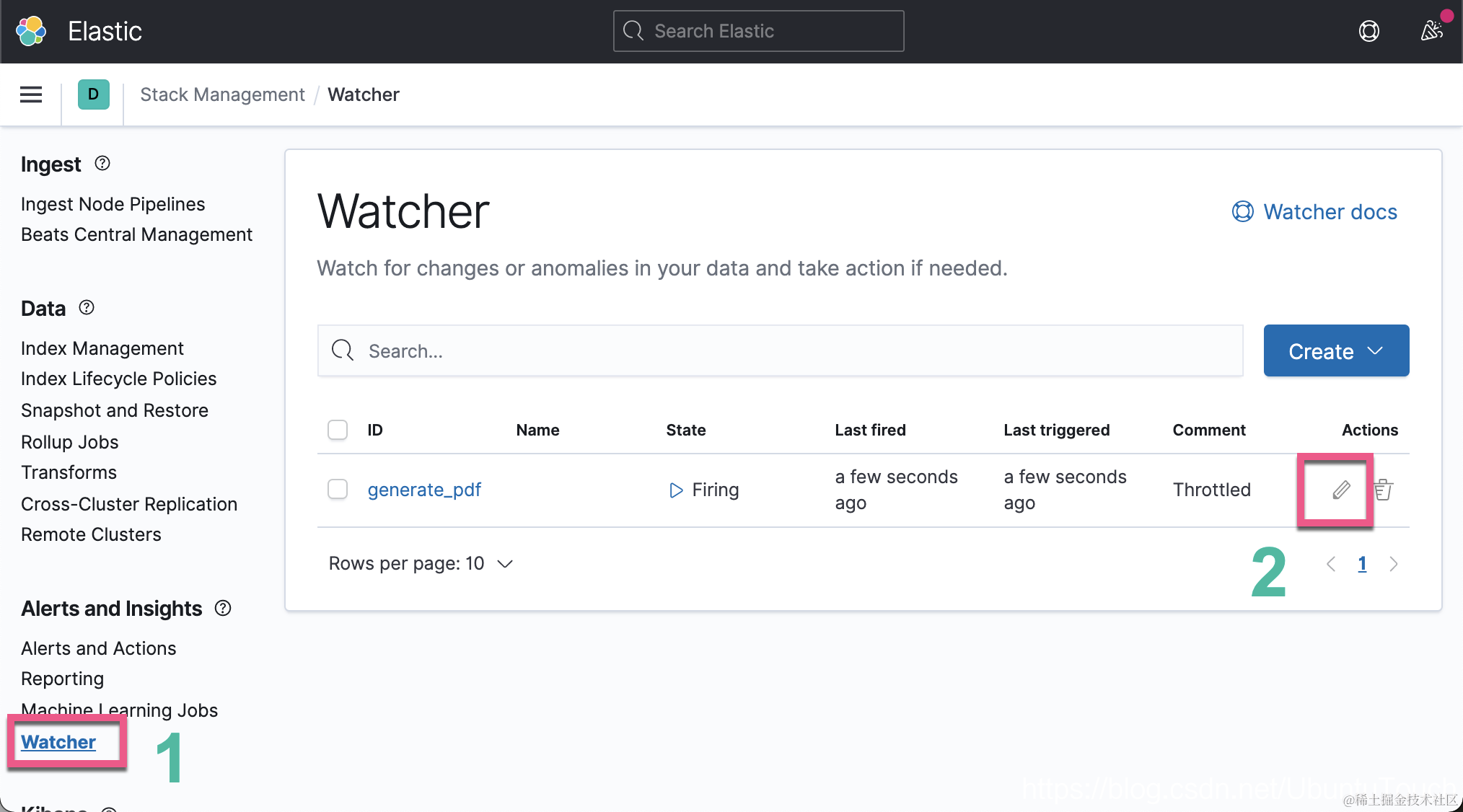1463x812 pixels.
Task: Check the generate_pdf row checkbox
Action: tap(338, 490)
